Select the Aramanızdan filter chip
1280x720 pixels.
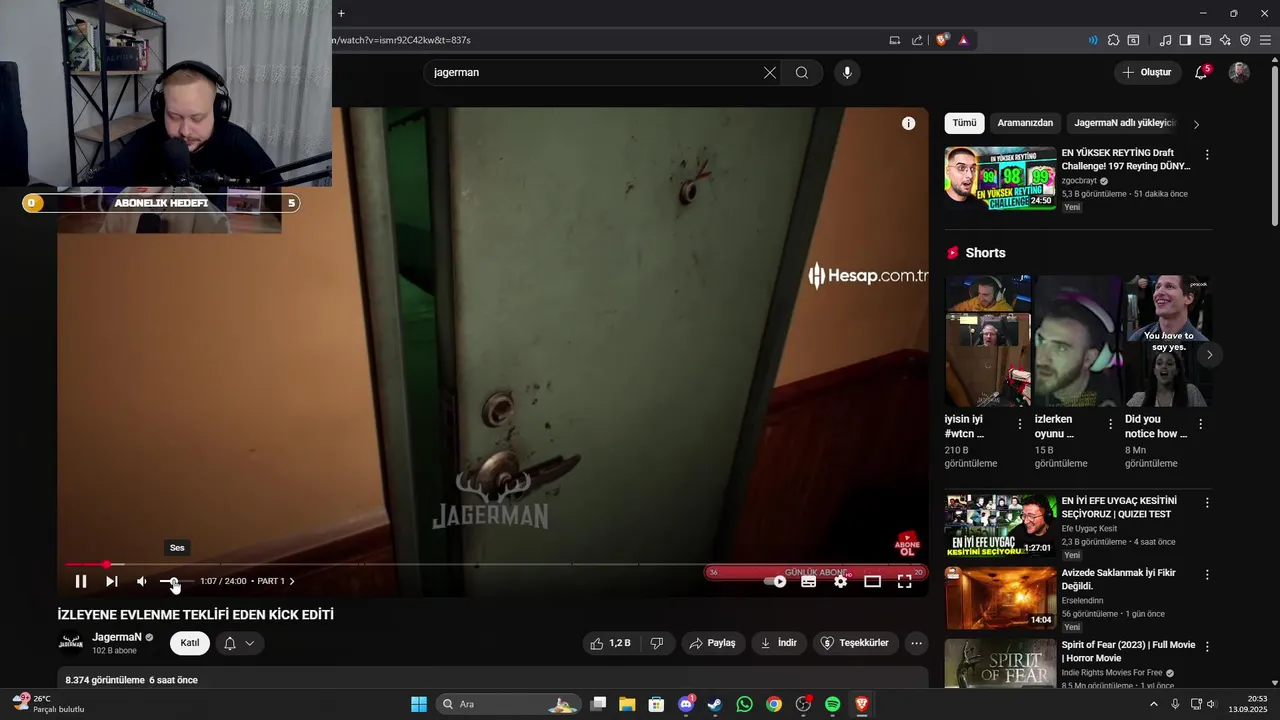pos(1025,123)
